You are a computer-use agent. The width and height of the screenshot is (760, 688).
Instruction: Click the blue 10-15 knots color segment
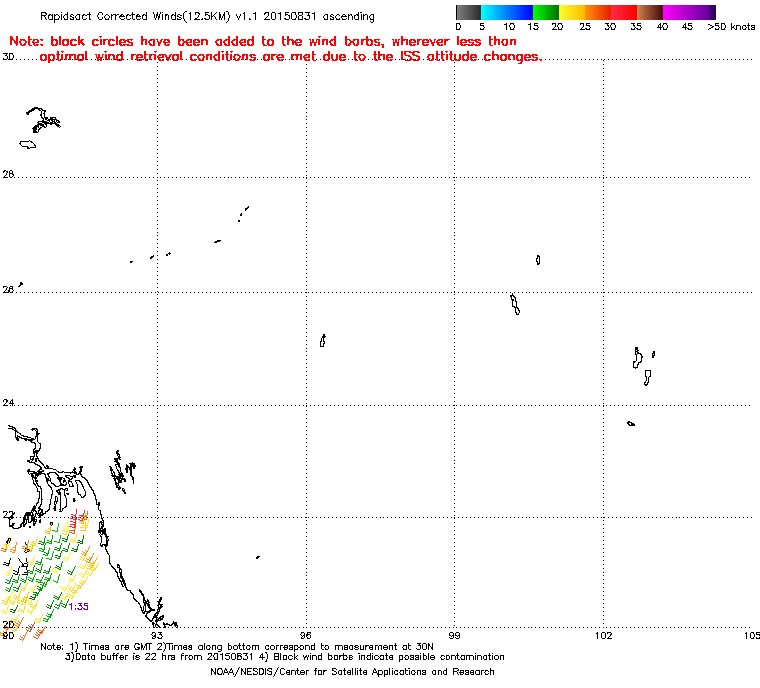coord(520,12)
